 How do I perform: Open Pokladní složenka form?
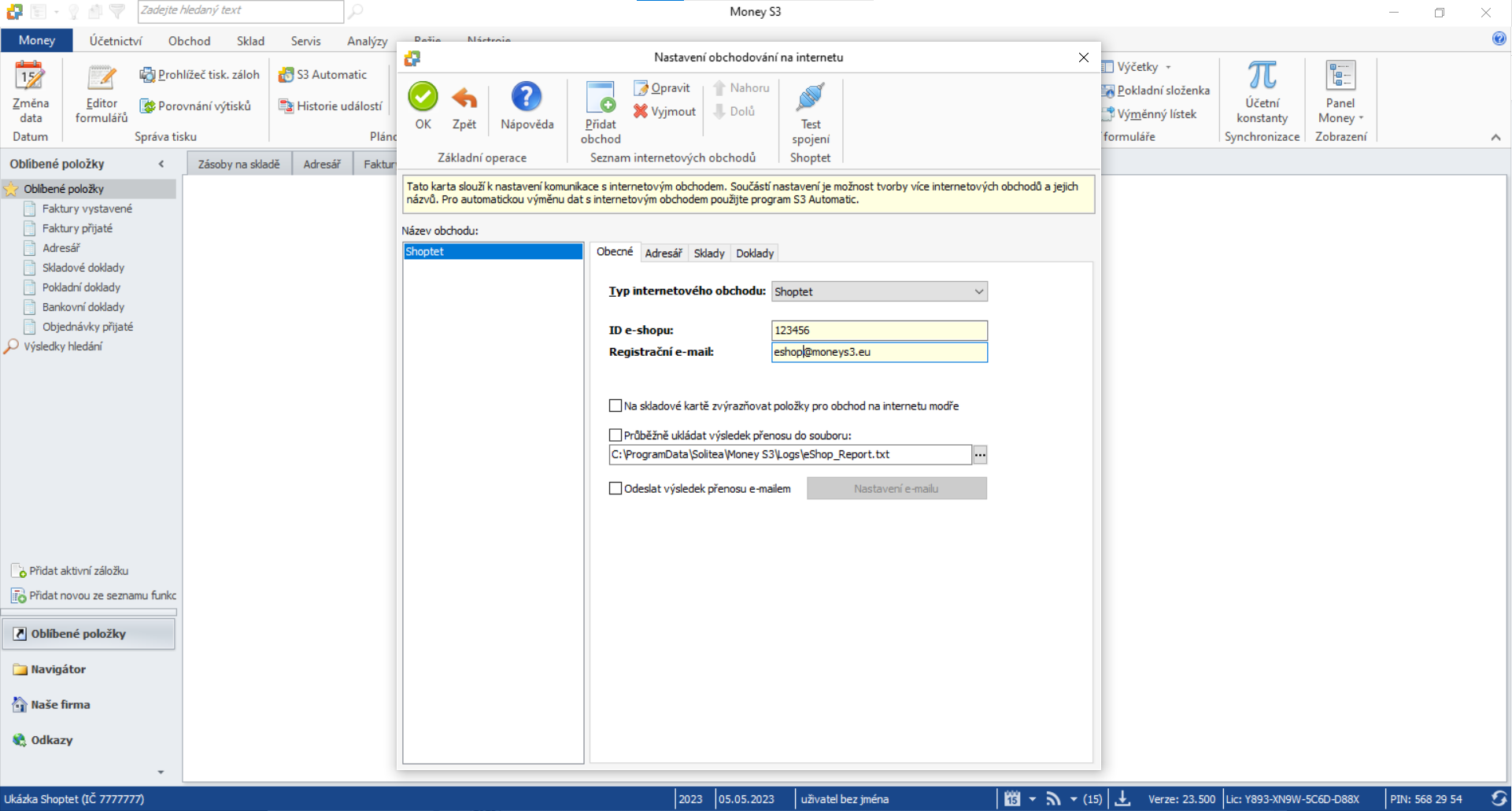1155,91
